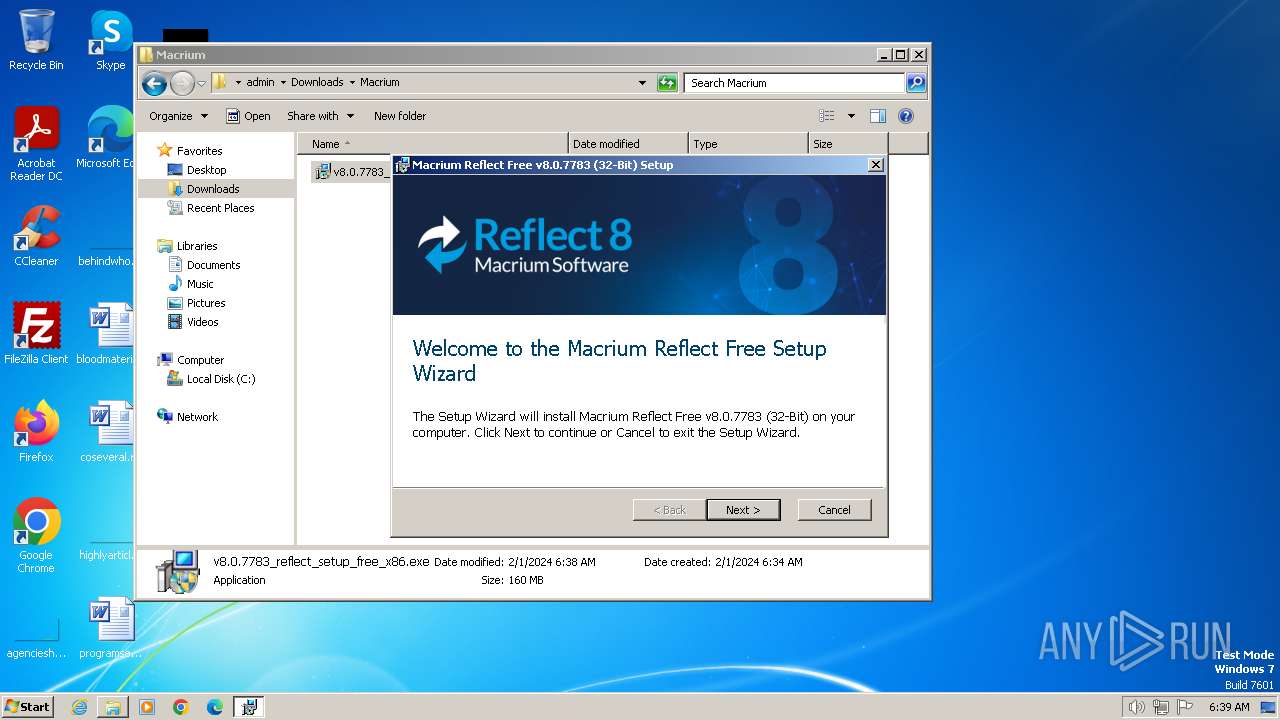Open Internet Explorer from taskbar
This screenshot has height=720, width=1280.
pos(79,707)
